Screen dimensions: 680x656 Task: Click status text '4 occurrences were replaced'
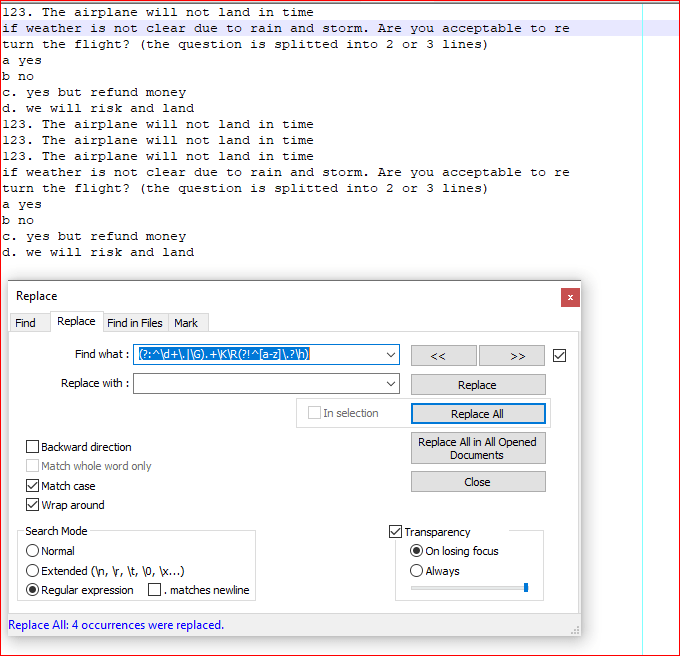pyautogui.click(x=148, y=625)
